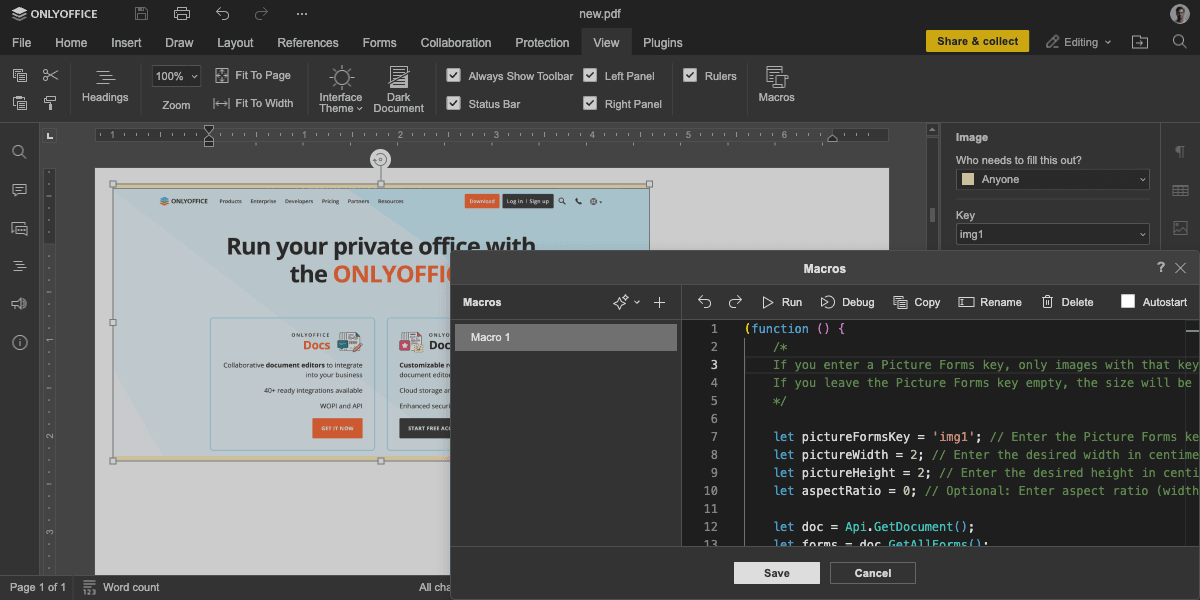Viewport: 1200px width, 600px height.
Task: Open the Chat panel in left sidebar
Action: point(19,228)
